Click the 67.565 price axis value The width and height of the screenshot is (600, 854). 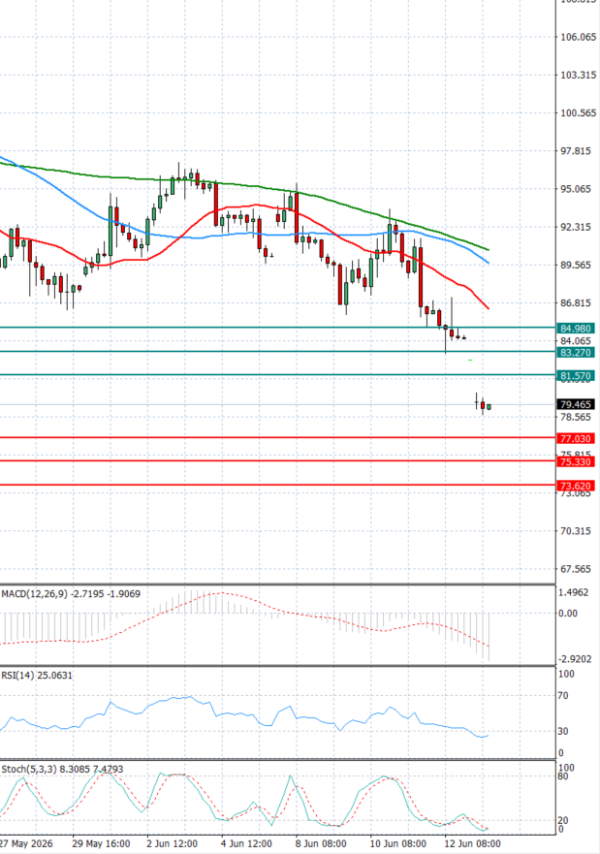(x=575, y=569)
